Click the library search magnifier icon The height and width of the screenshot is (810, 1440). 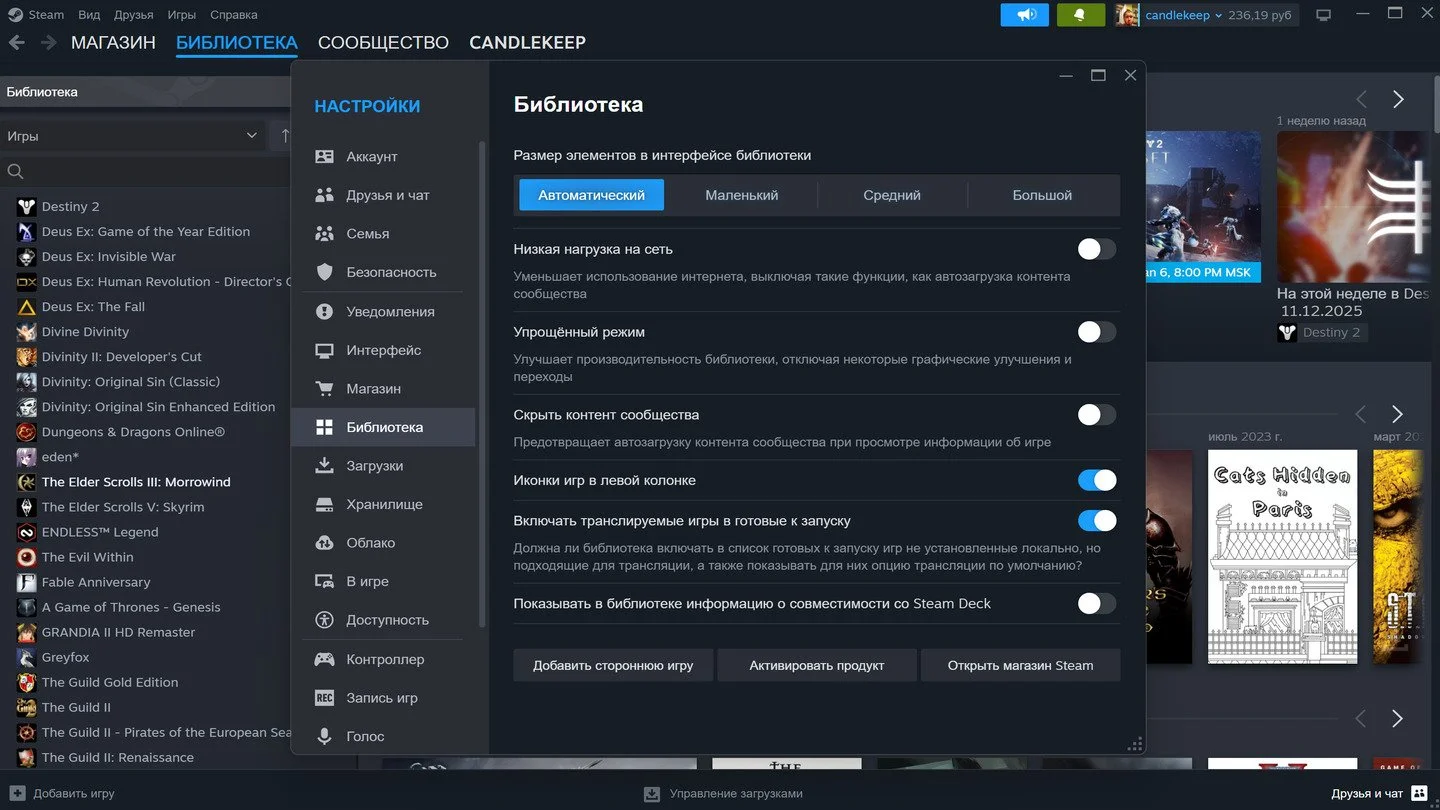pyautogui.click(x=15, y=171)
